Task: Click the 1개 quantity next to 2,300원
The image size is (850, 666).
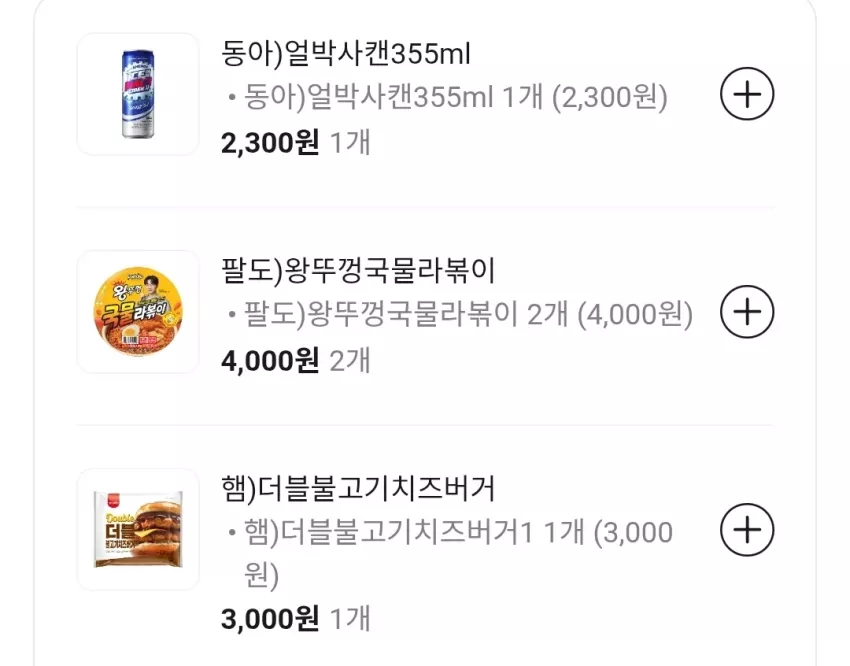Action: (350, 143)
